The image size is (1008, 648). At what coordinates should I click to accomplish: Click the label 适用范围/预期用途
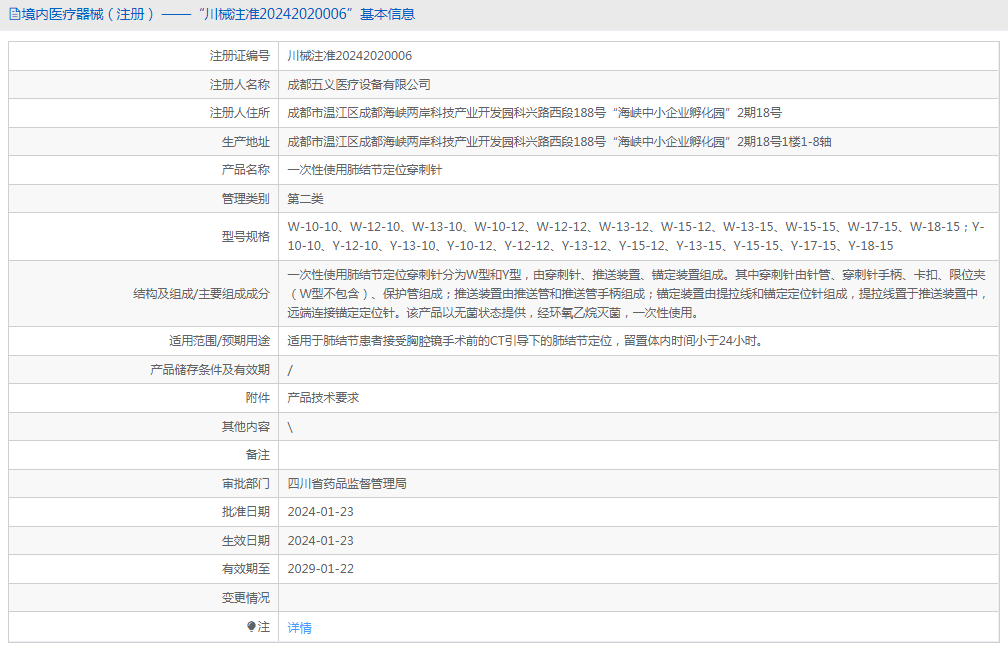[x=219, y=341]
